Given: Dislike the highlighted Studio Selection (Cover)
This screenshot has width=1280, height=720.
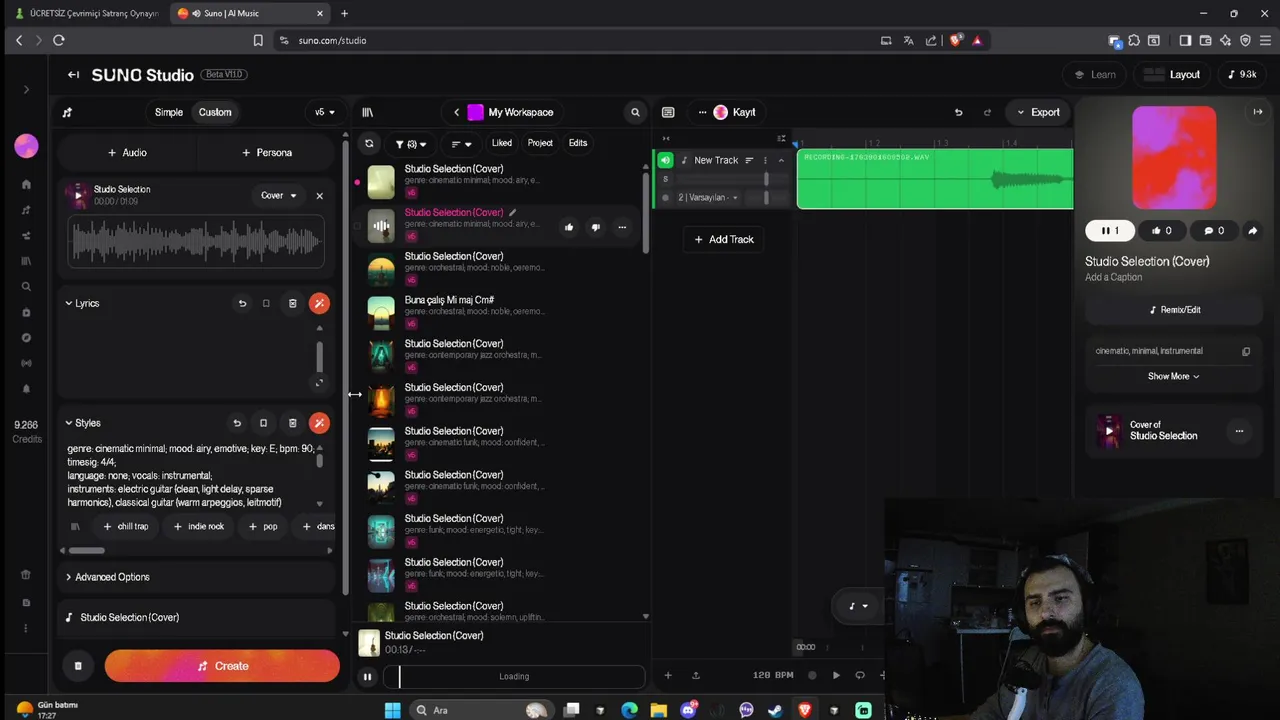Looking at the screenshot, I should [595, 227].
